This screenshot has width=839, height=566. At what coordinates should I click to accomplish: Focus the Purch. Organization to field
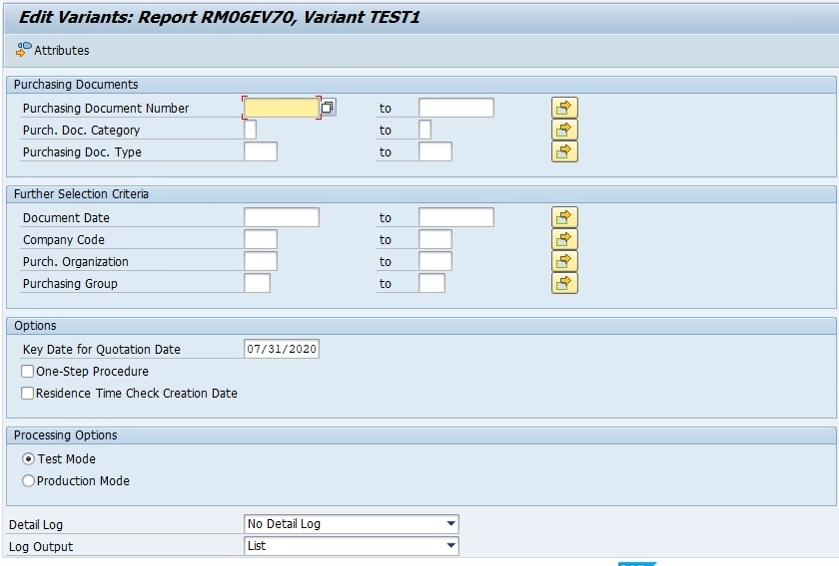[x=436, y=262]
